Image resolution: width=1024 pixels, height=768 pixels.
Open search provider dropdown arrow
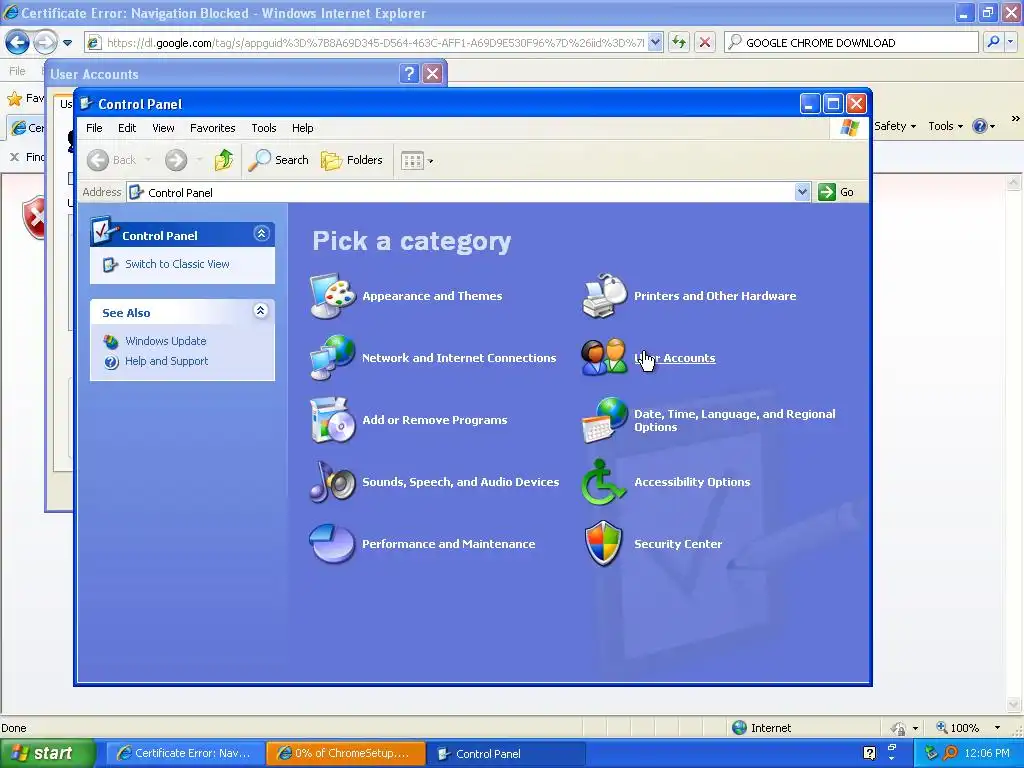pos(1010,42)
